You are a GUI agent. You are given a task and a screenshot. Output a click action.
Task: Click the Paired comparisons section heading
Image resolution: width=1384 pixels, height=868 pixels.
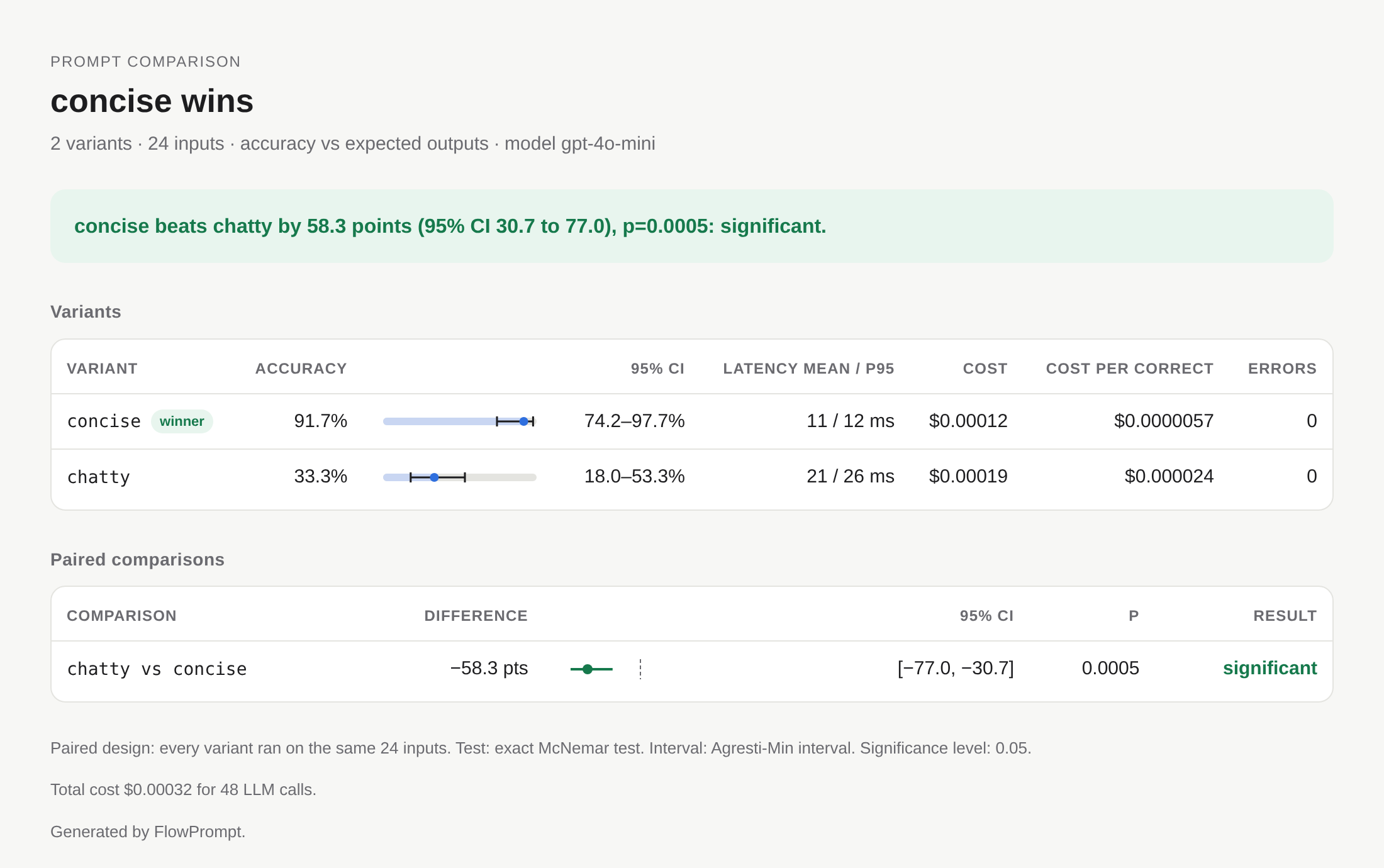137,560
